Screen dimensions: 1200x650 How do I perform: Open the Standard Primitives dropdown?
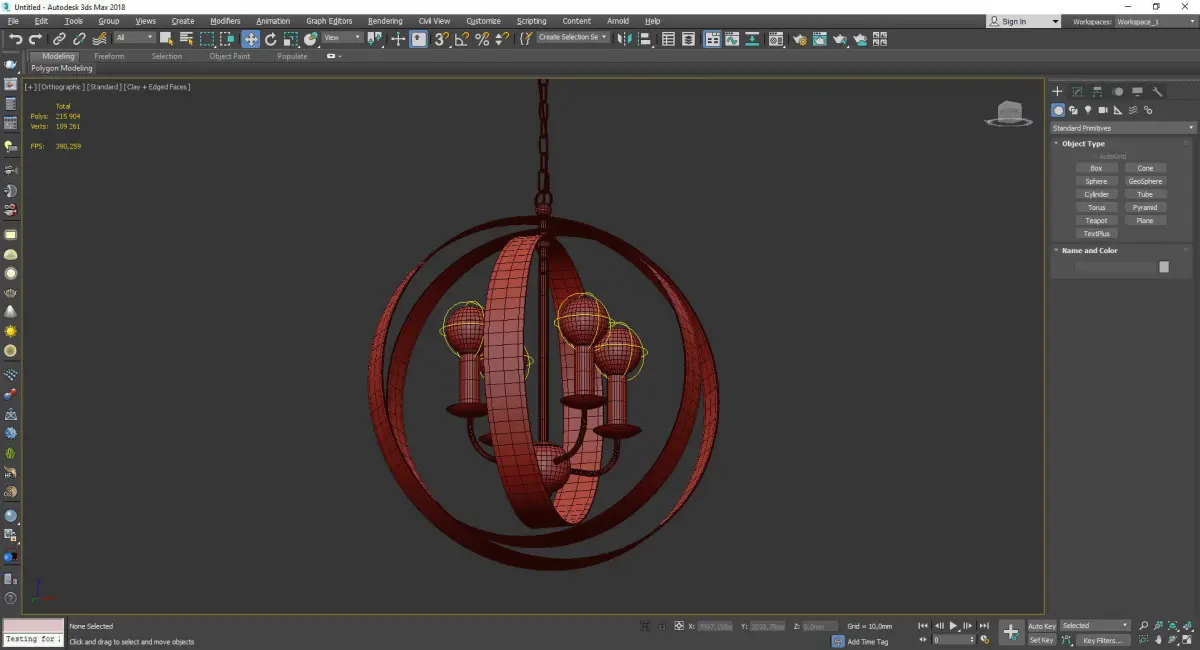[1122, 128]
